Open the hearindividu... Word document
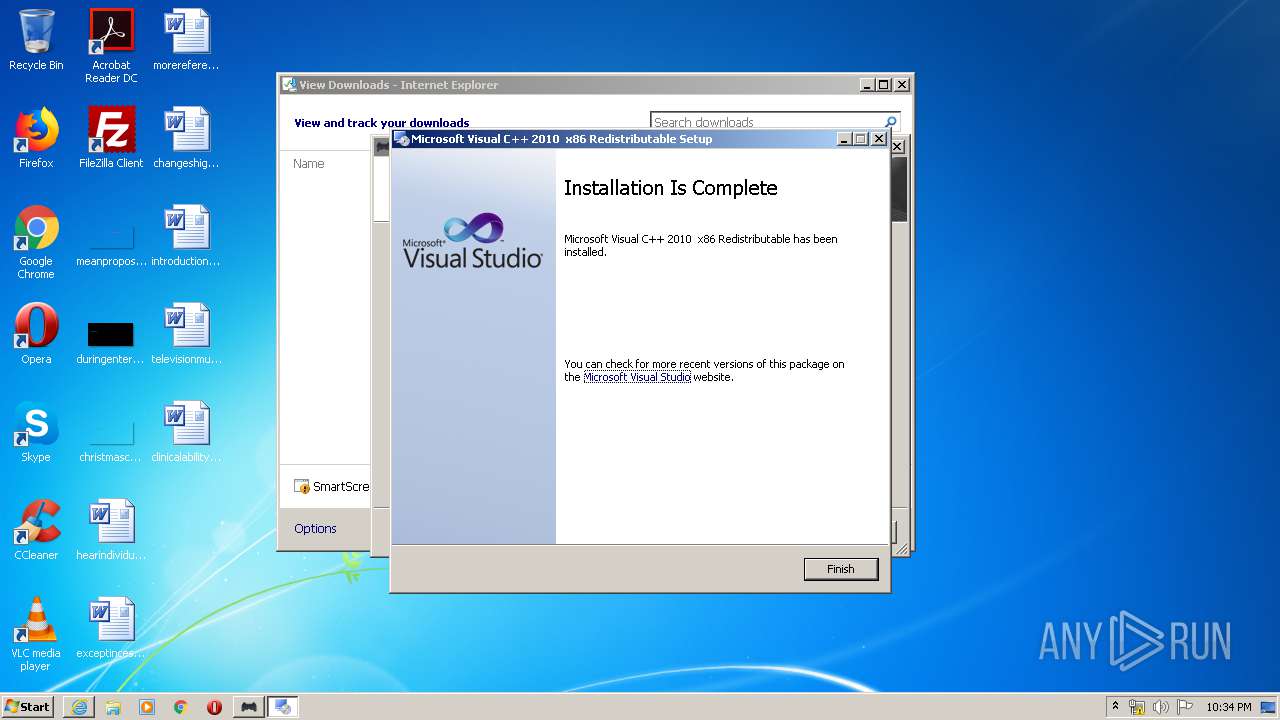This screenshot has height=720, width=1280. [111, 530]
